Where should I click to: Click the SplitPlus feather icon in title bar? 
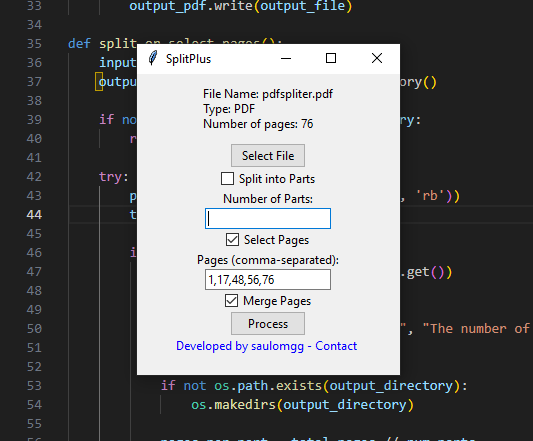(153, 58)
